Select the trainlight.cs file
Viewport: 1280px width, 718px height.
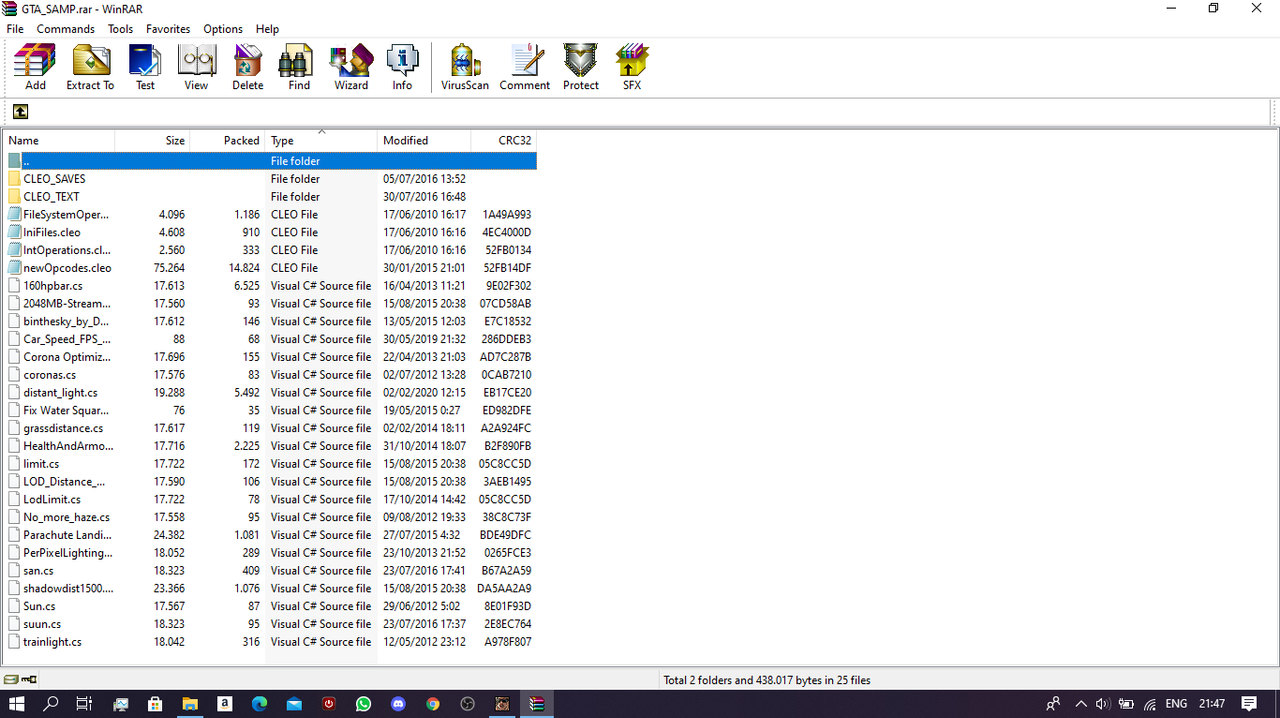click(x=271, y=642)
